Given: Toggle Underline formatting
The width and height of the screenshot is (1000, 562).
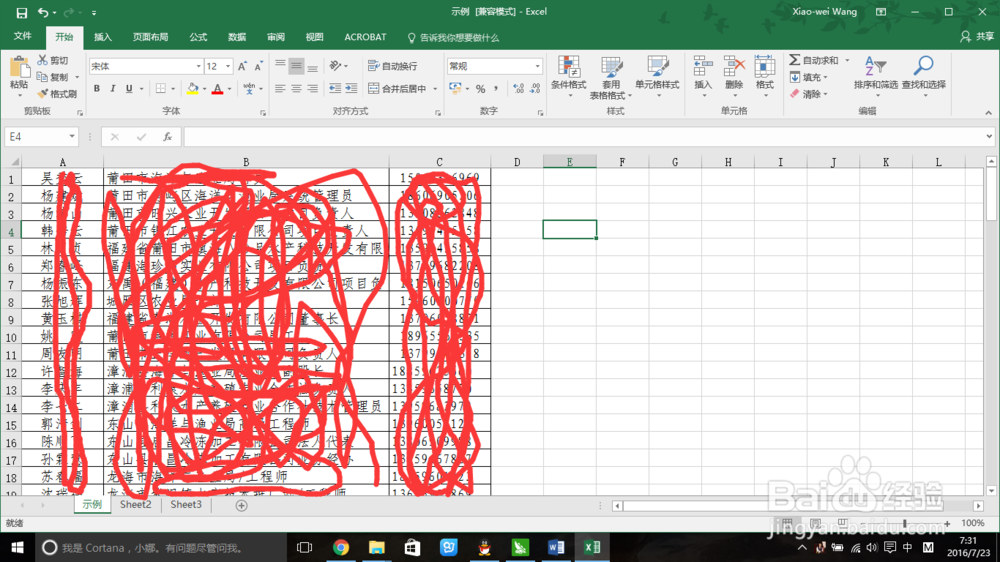Looking at the screenshot, I should click(x=129, y=89).
